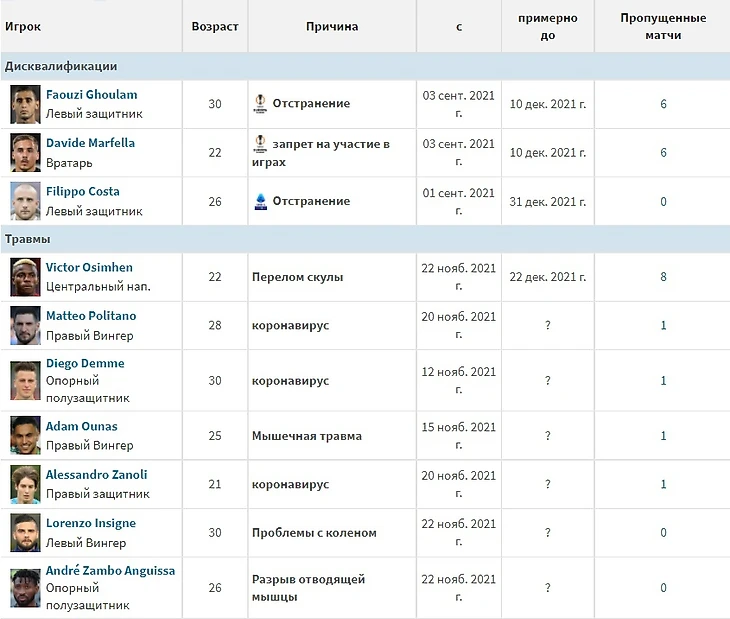
Task: Open Adam Ounas's player photo
Action: [x=25, y=436]
